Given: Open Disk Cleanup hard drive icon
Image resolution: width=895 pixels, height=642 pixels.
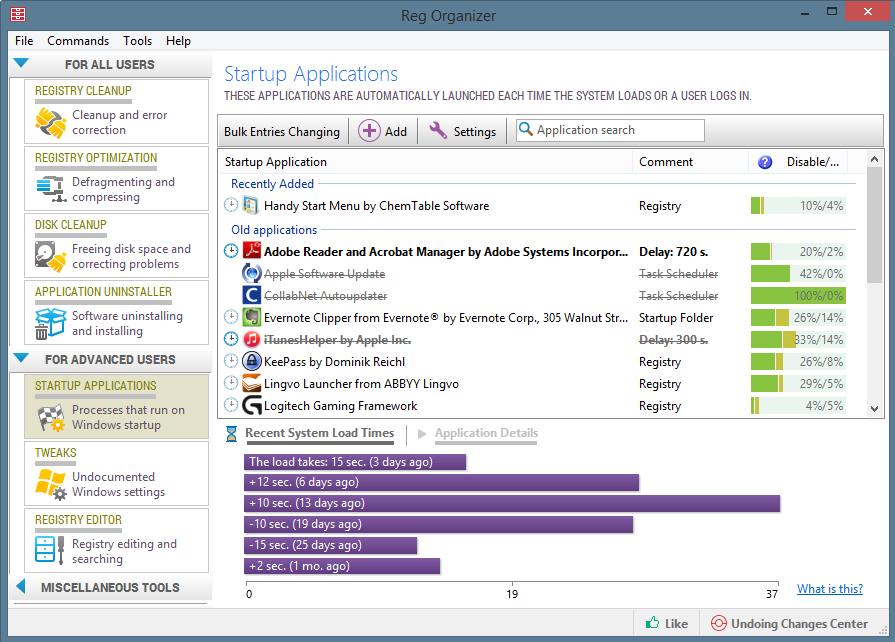Looking at the screenshot, I should (x=50, y=257).
